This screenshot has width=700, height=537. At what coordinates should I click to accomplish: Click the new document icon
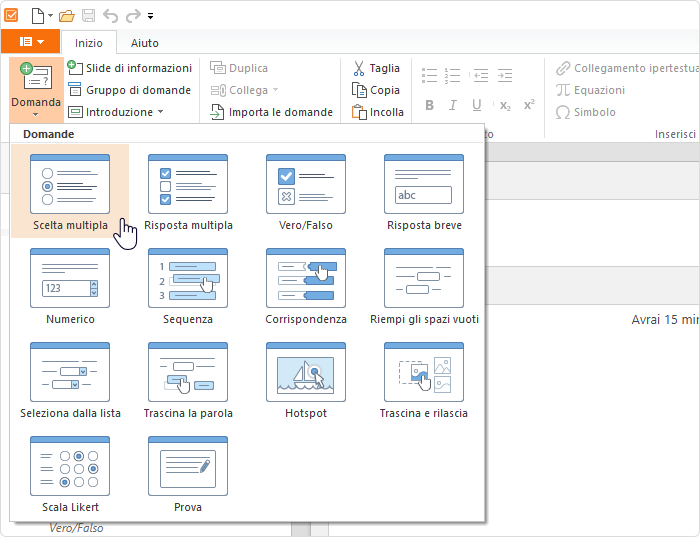pos(38,16)
